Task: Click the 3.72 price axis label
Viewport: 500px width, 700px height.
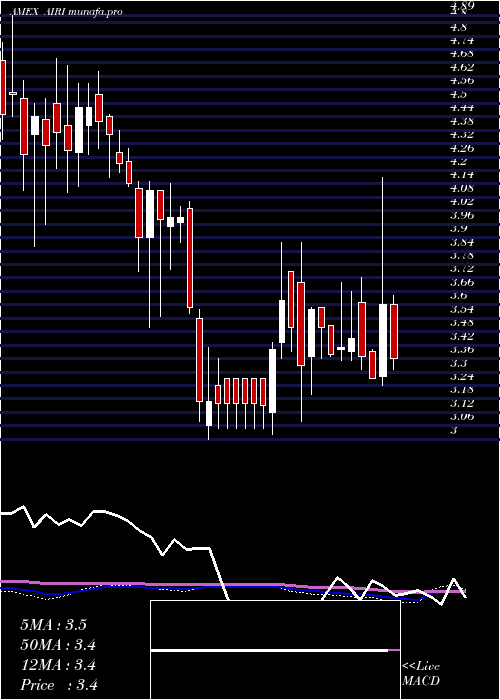Action: (x=462, y=269)
